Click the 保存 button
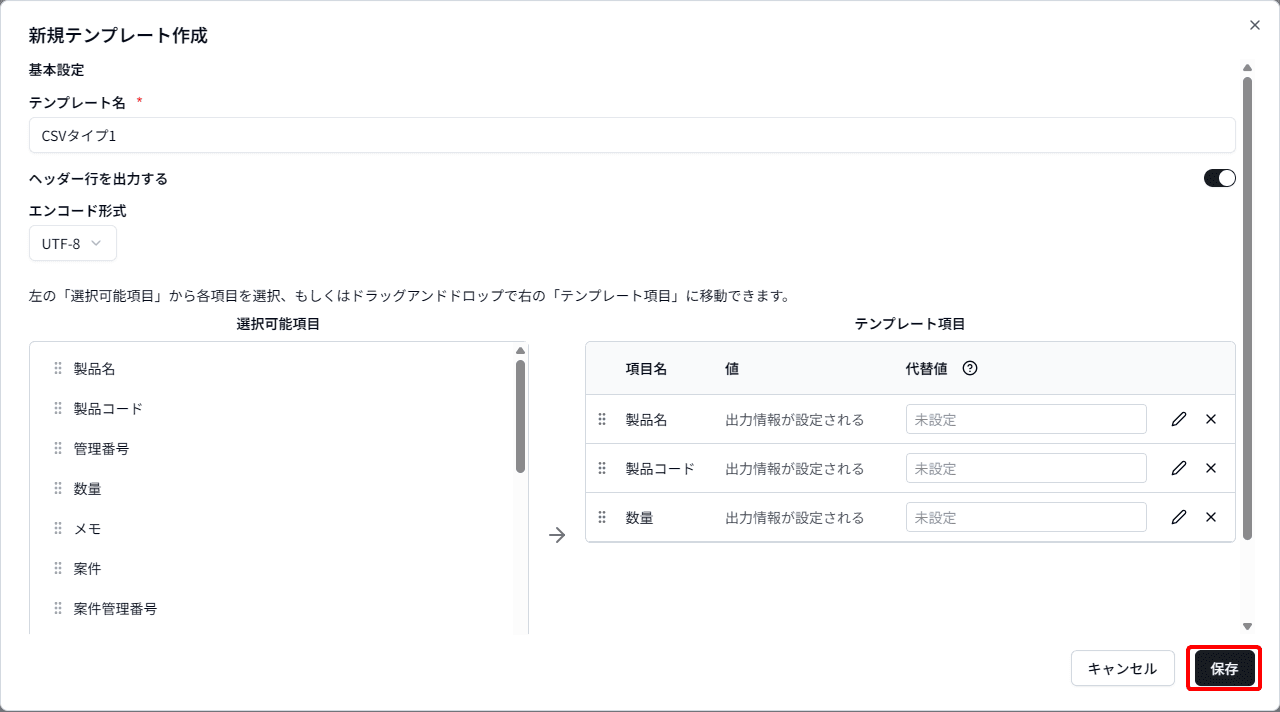This screenshot has width=1280, height=712. [x=1222, y=668]
